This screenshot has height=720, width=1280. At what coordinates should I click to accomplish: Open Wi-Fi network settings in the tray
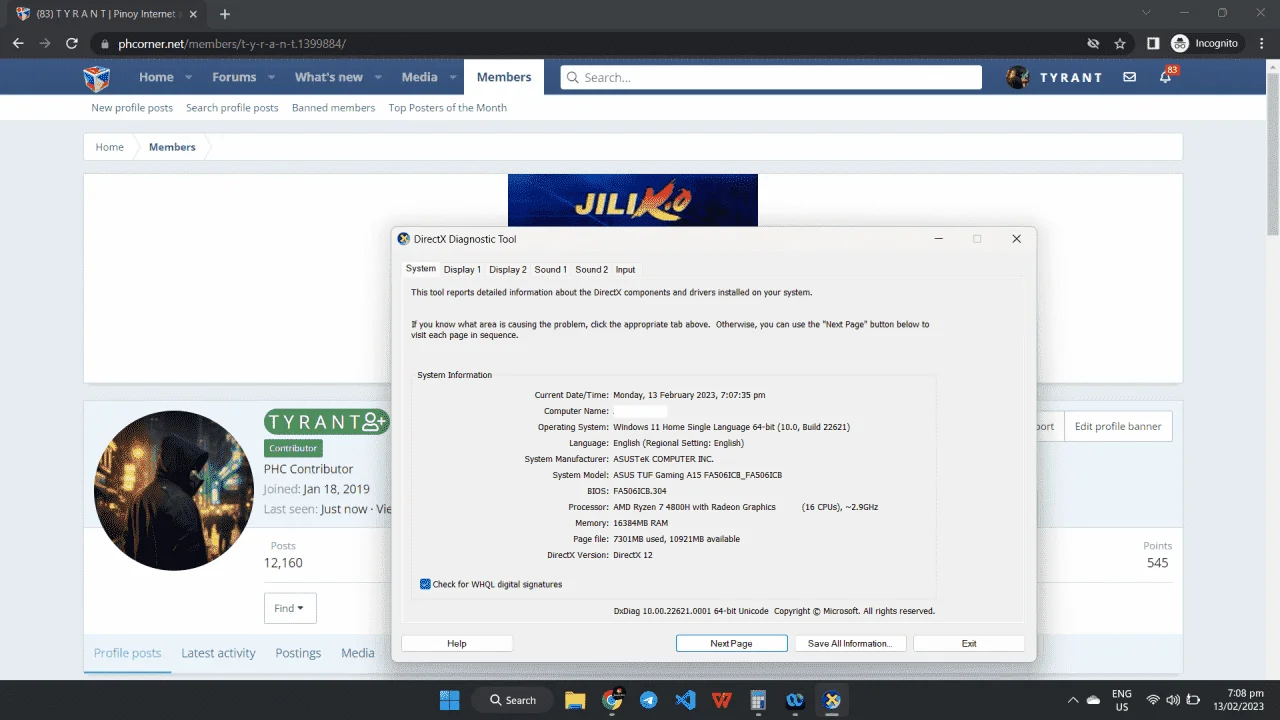[1153, 700]
